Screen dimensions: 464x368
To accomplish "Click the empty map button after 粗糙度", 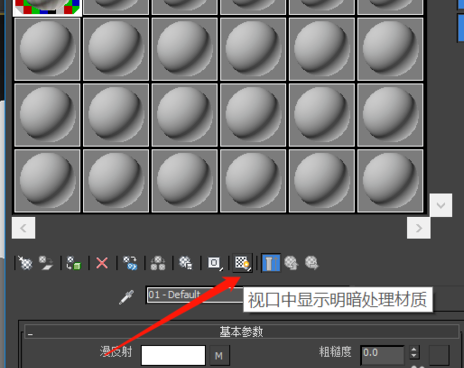I will coord(439,355).
